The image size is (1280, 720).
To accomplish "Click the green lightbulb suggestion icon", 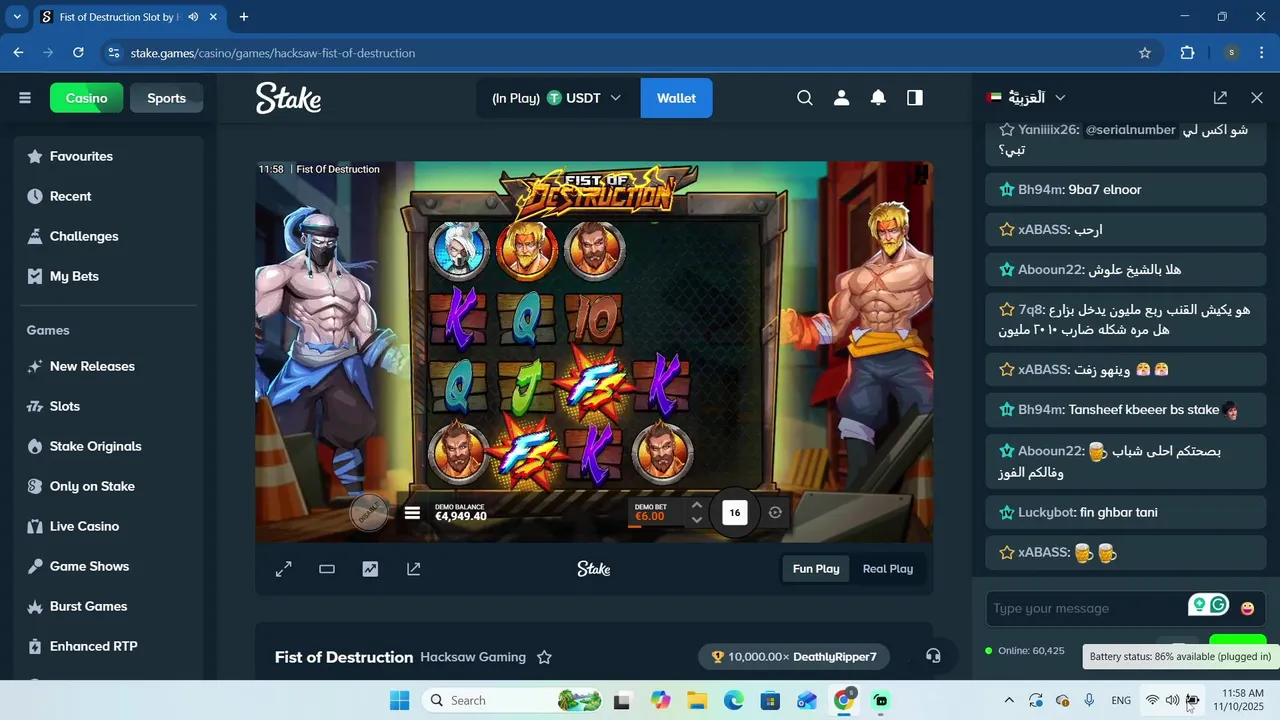I will [x=1199, y=604].
